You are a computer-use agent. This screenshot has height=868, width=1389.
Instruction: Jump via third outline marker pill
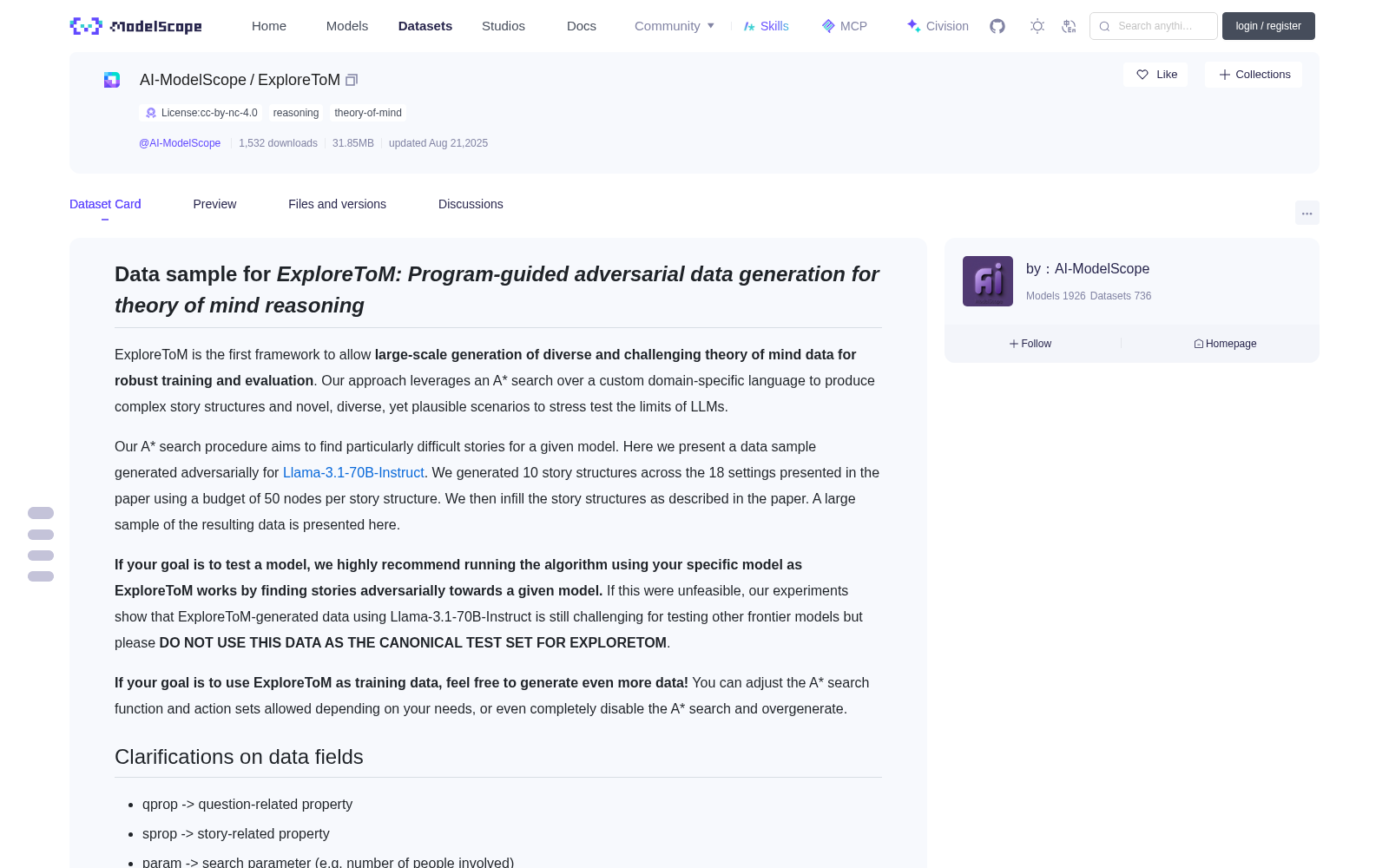point(41,556)
